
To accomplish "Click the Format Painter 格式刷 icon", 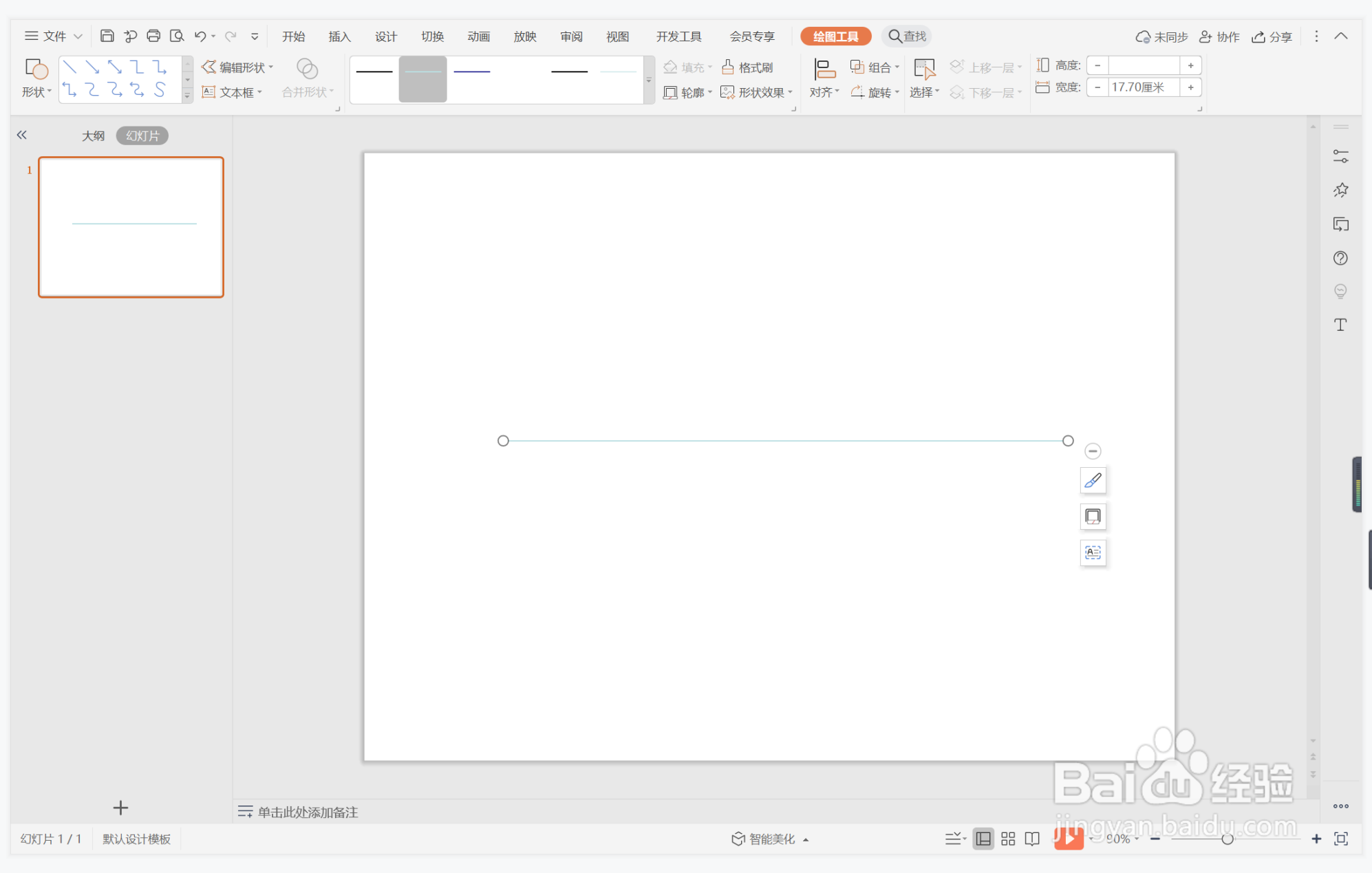I will click(747, 67).
